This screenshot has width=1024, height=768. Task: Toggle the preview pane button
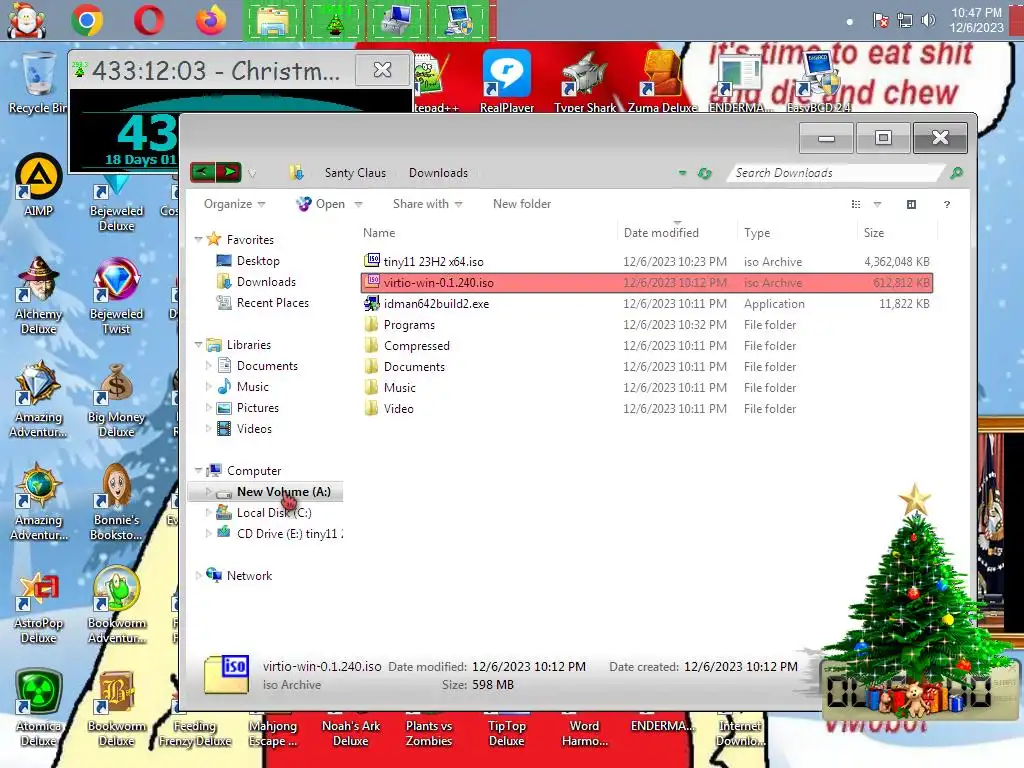coord(912,204)
